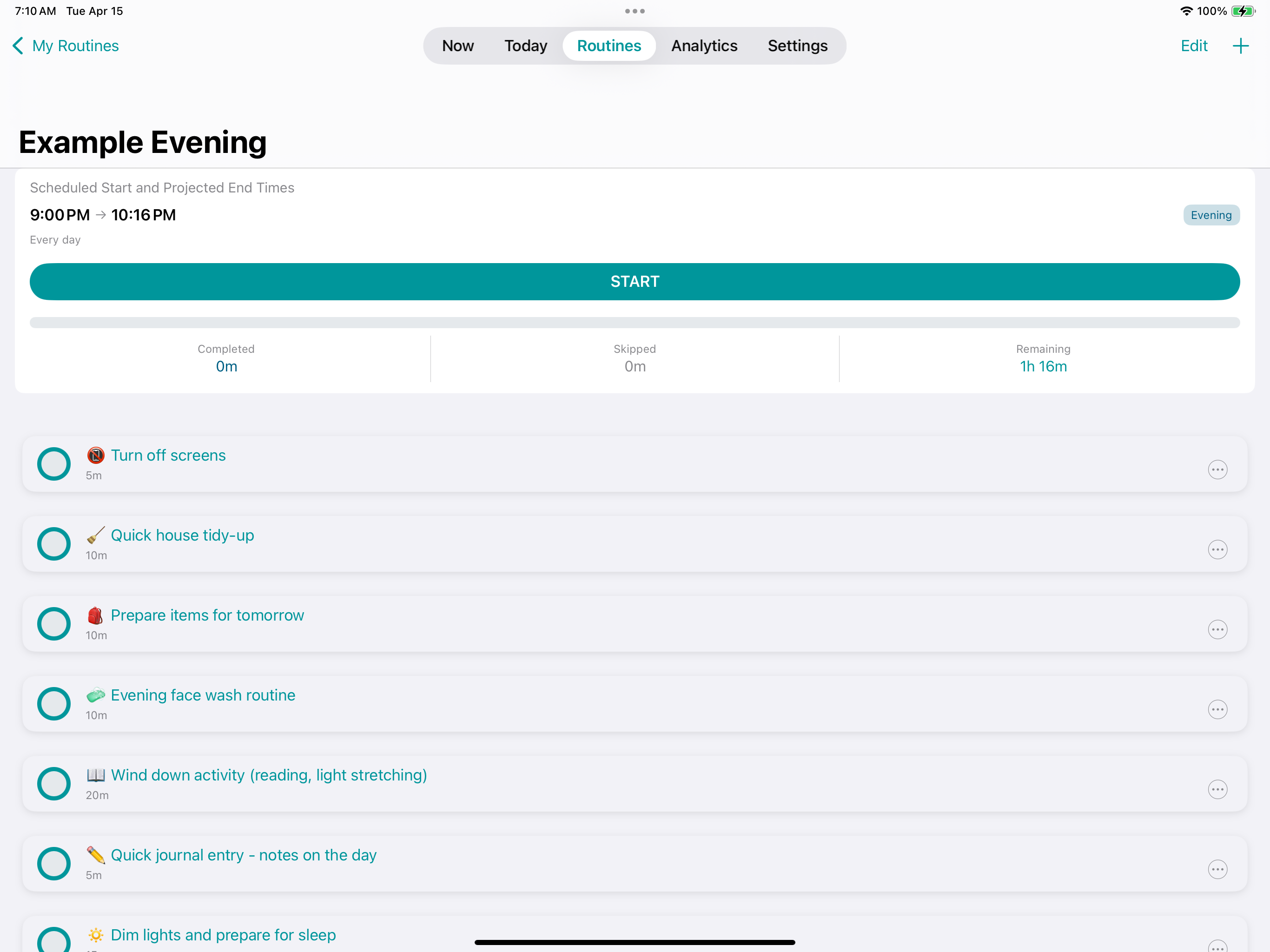Open ellipsis menu for Quick house tidy-up
1270x952 pixels.
point(1217,549)
